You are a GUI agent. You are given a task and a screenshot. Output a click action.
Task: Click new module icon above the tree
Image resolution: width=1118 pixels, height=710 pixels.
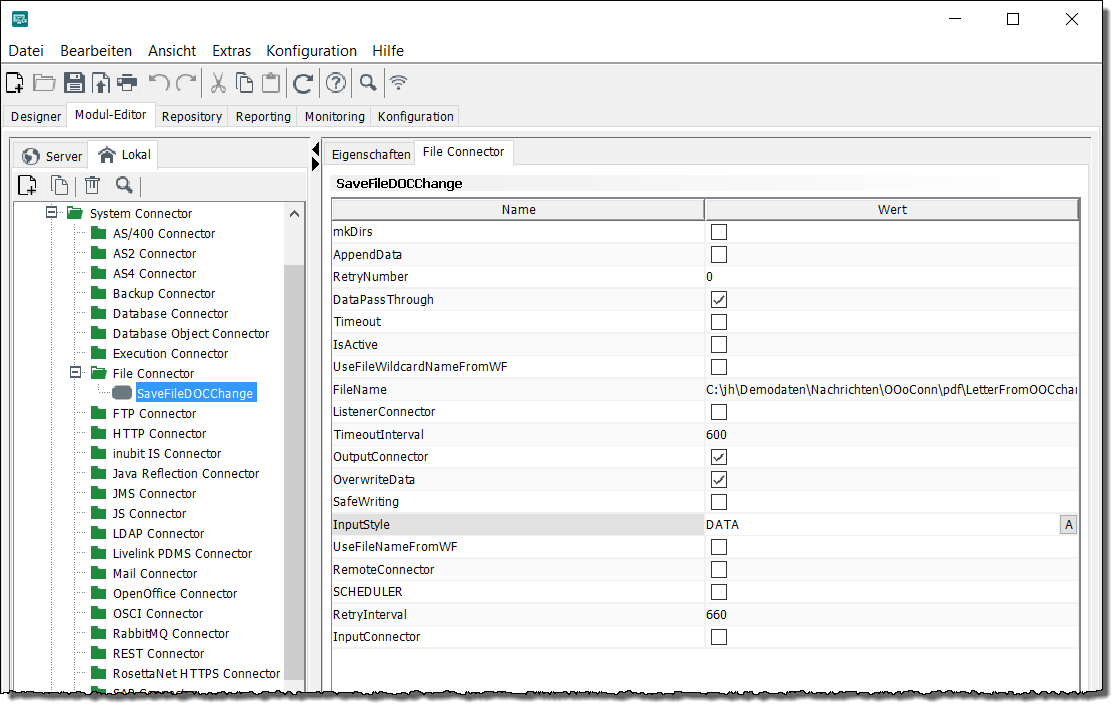tap(28, 185)
